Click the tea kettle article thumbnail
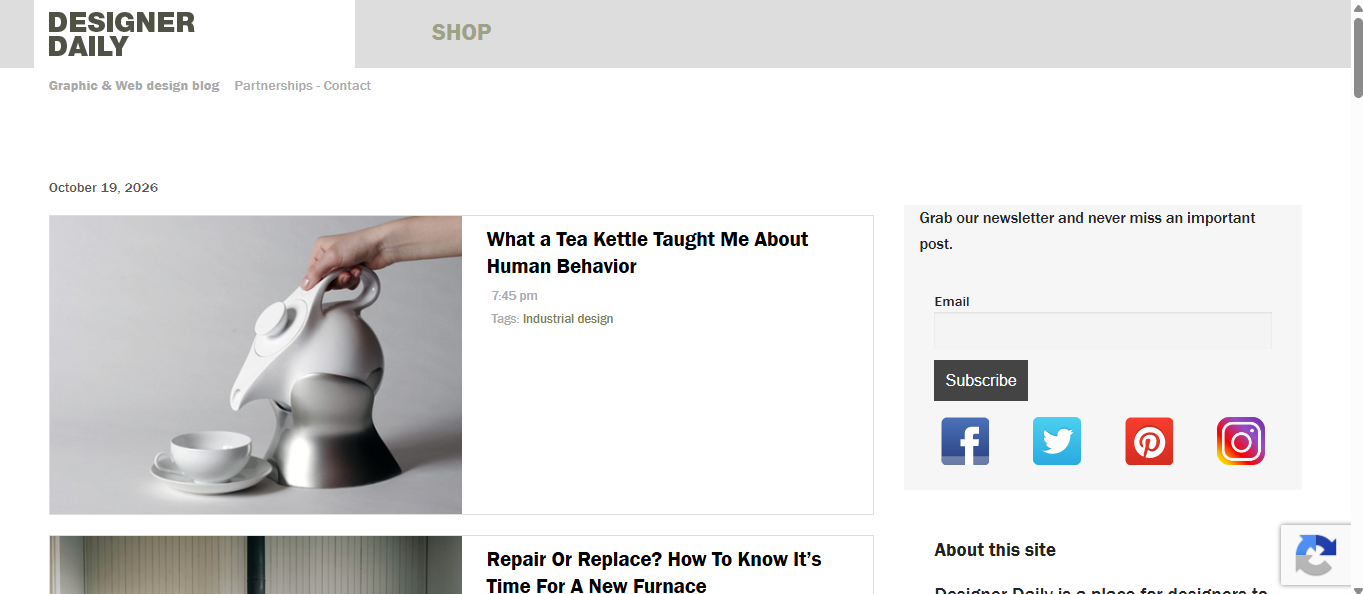 [256, 365]
